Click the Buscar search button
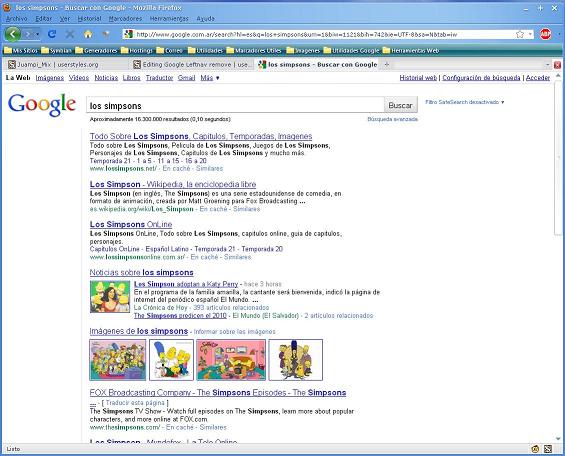Image resolution: width=565 pixels, height=456 pixels. (401, 105)
